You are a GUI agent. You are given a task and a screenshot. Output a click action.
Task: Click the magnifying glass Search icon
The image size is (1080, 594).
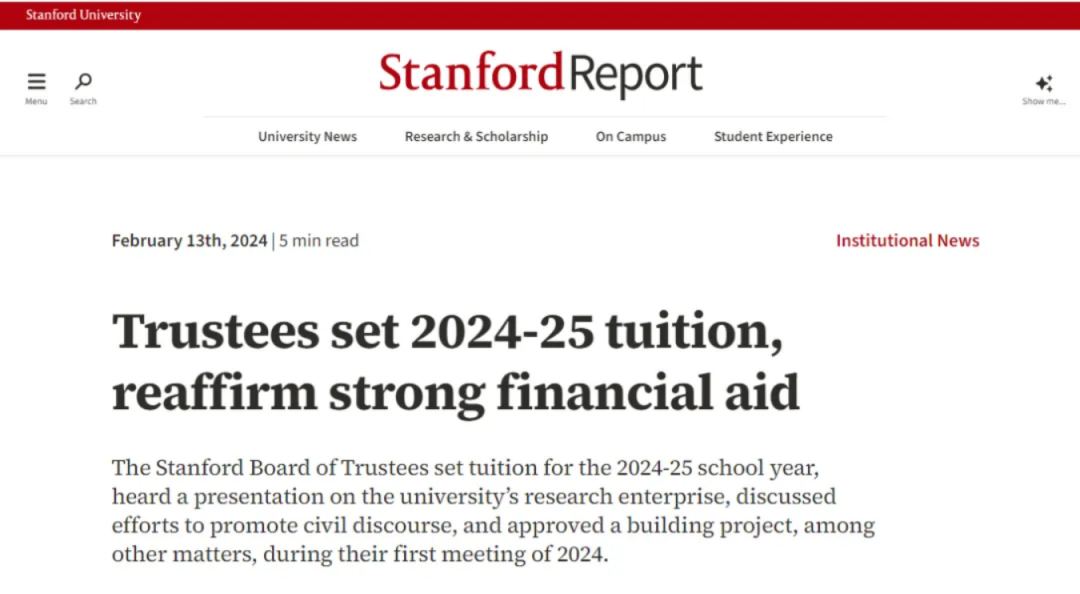(83, 81)
